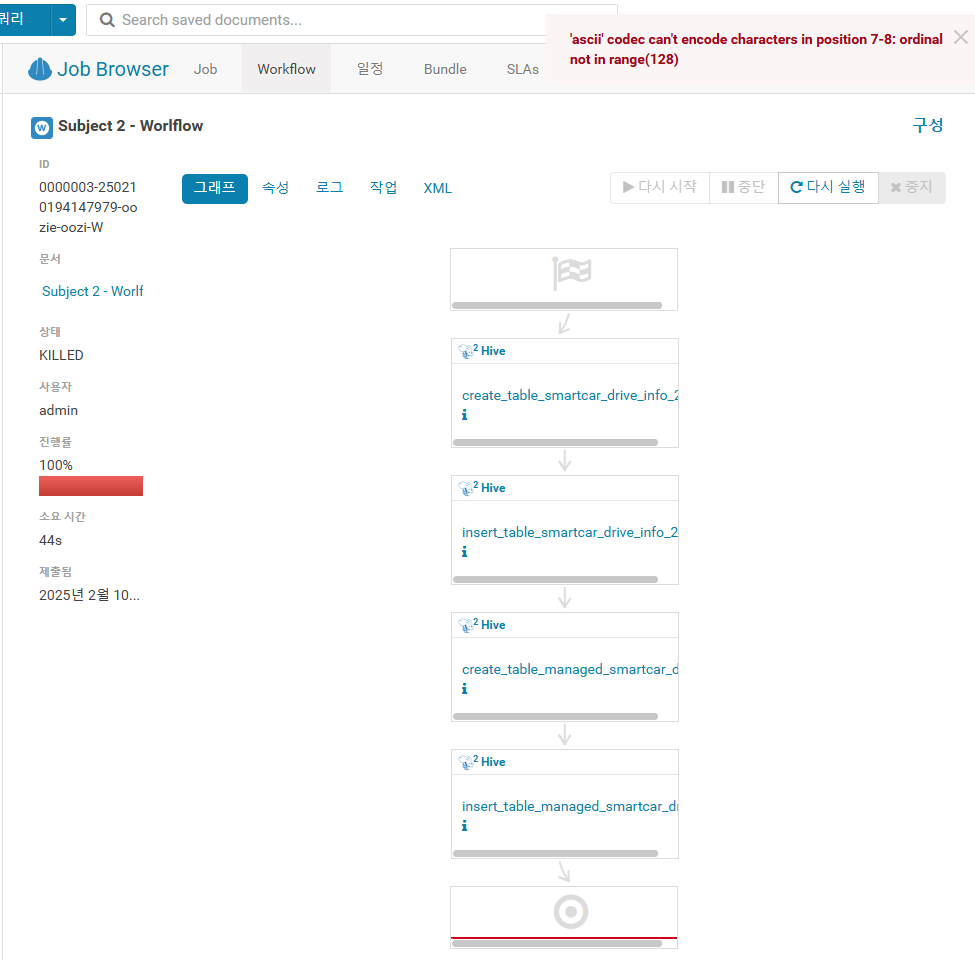Screen dimensions: 975x960
Task: Click the Subject 2 - Worlflow heading
Action: tap(131, 126)
